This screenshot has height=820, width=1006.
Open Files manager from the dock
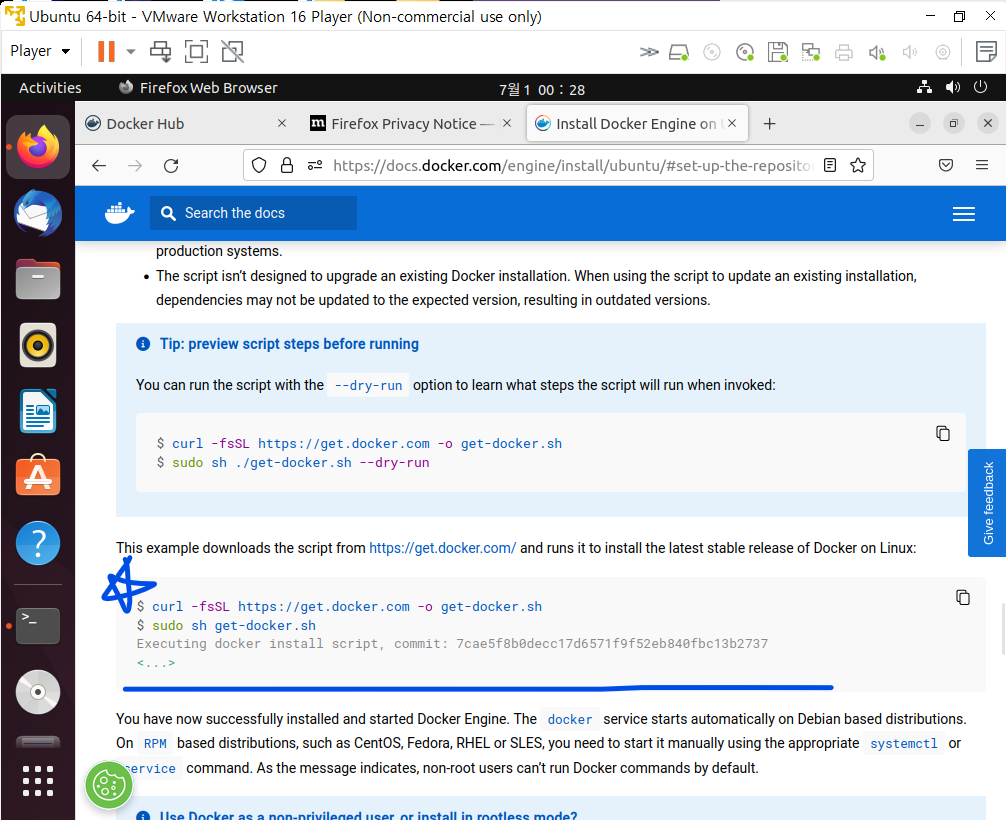[x=38, y=279]
